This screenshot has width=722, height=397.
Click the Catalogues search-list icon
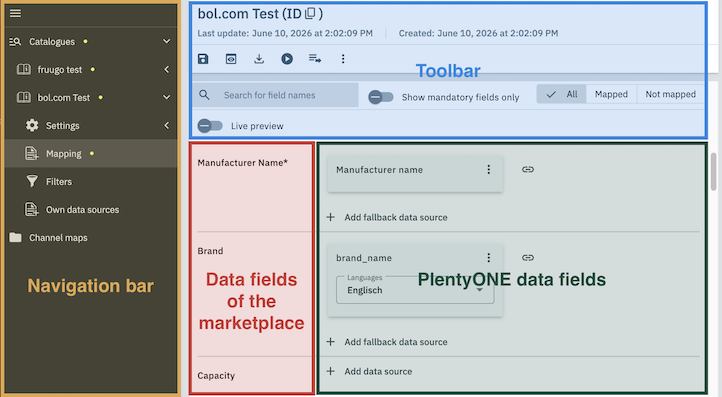pos(15,42)
